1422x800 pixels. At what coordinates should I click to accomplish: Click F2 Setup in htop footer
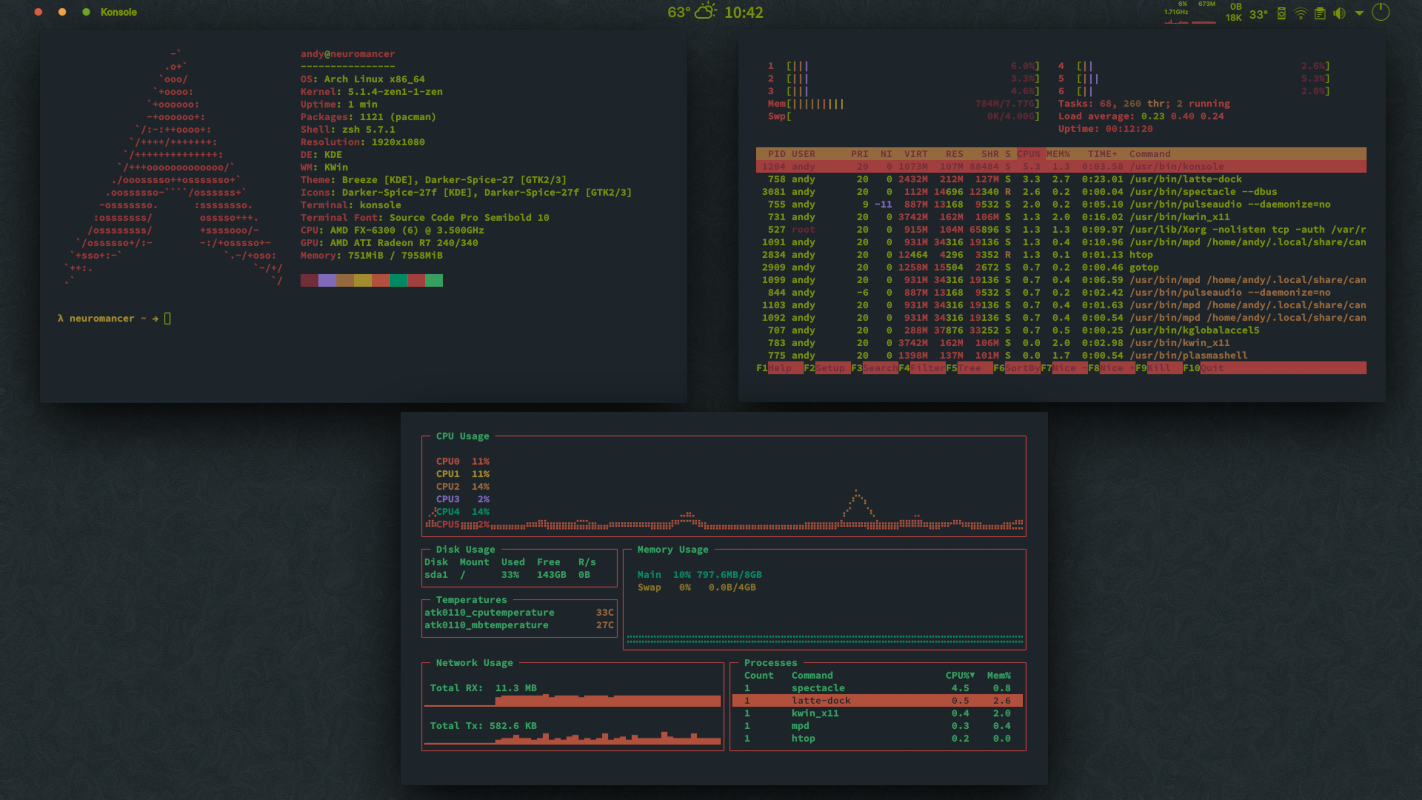coord(828,368)
